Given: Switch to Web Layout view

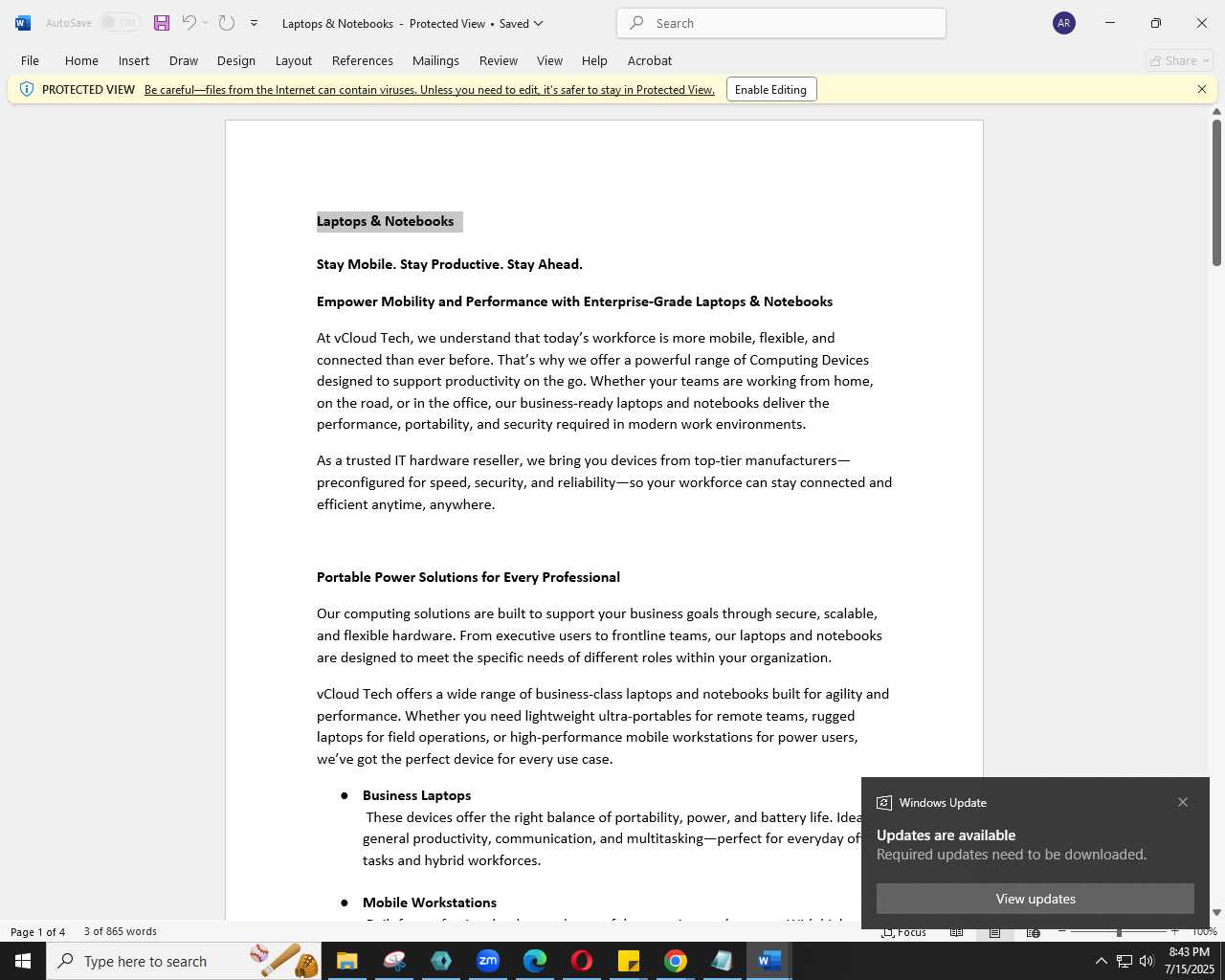Looking at the screenshot, I should pos(1033,931).
